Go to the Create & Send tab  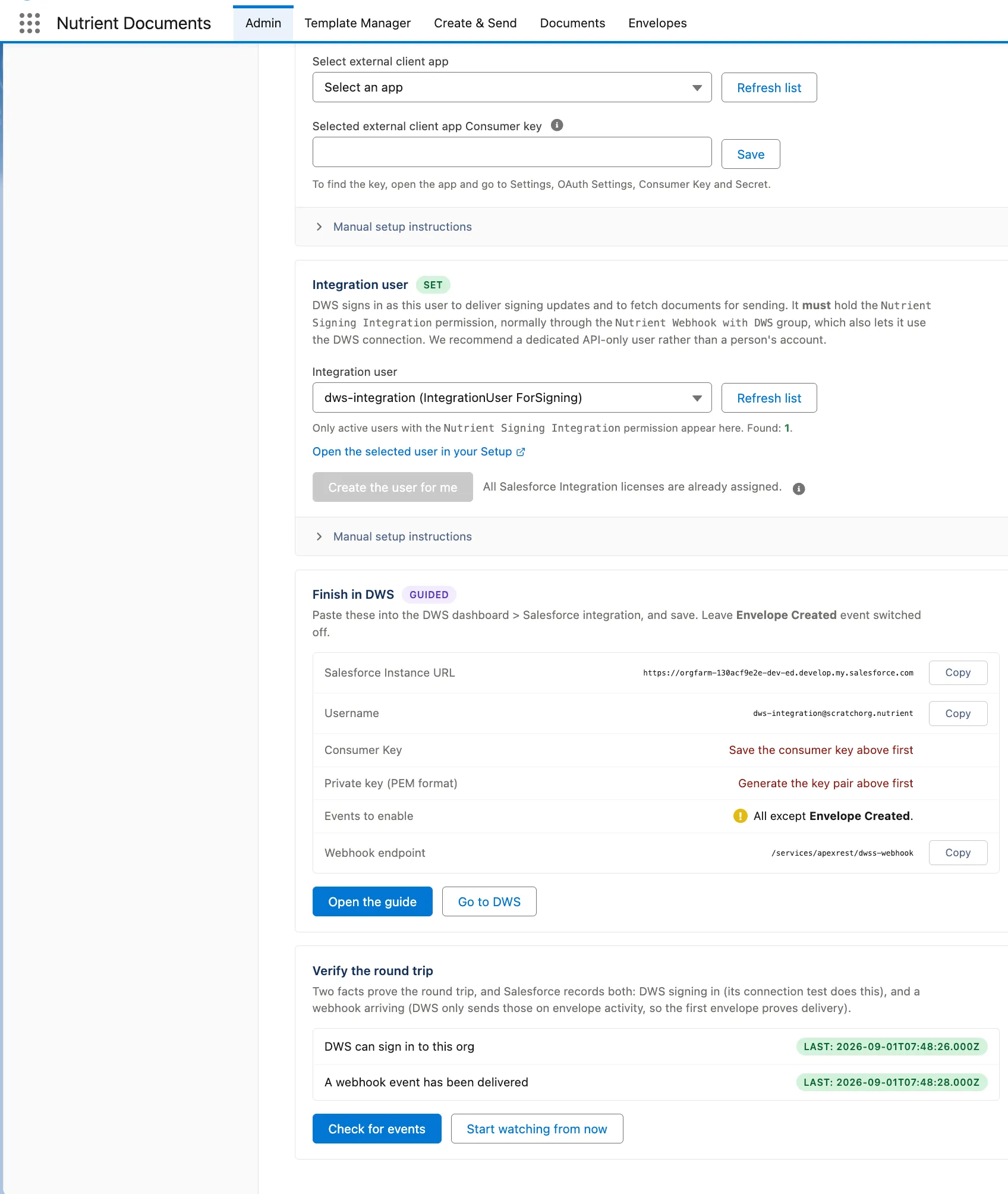click(475, 23)
